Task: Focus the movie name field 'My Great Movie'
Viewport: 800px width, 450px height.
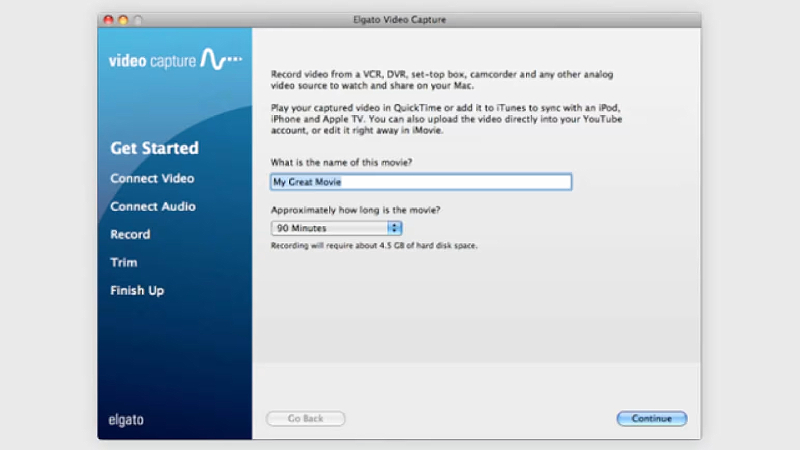Action: coord(421,182)
